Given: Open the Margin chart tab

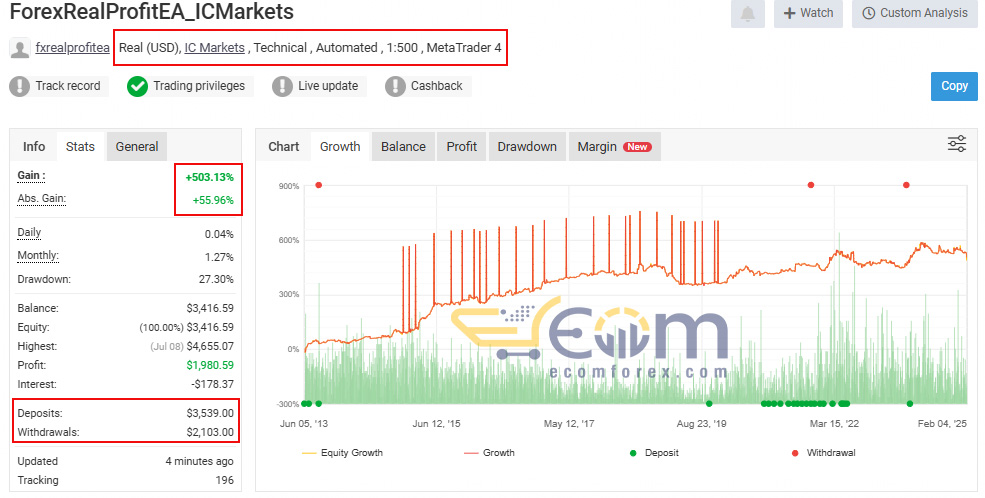Looking at the screenshot, I should pos(614,146).
